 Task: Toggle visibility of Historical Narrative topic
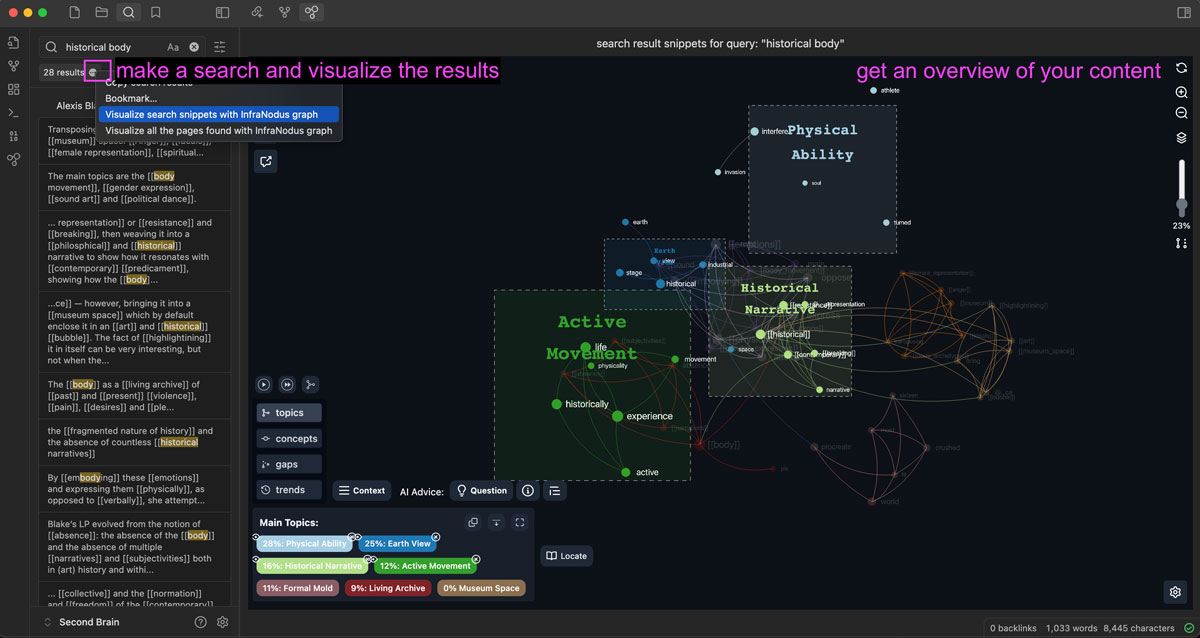257,559
